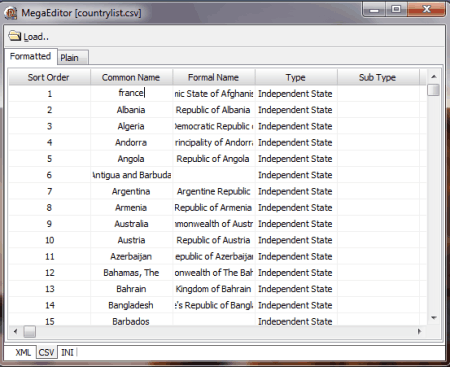Click the MegaEditor app icon in title bar
This screenshot has width=450, height=367.
pos(11,13)
